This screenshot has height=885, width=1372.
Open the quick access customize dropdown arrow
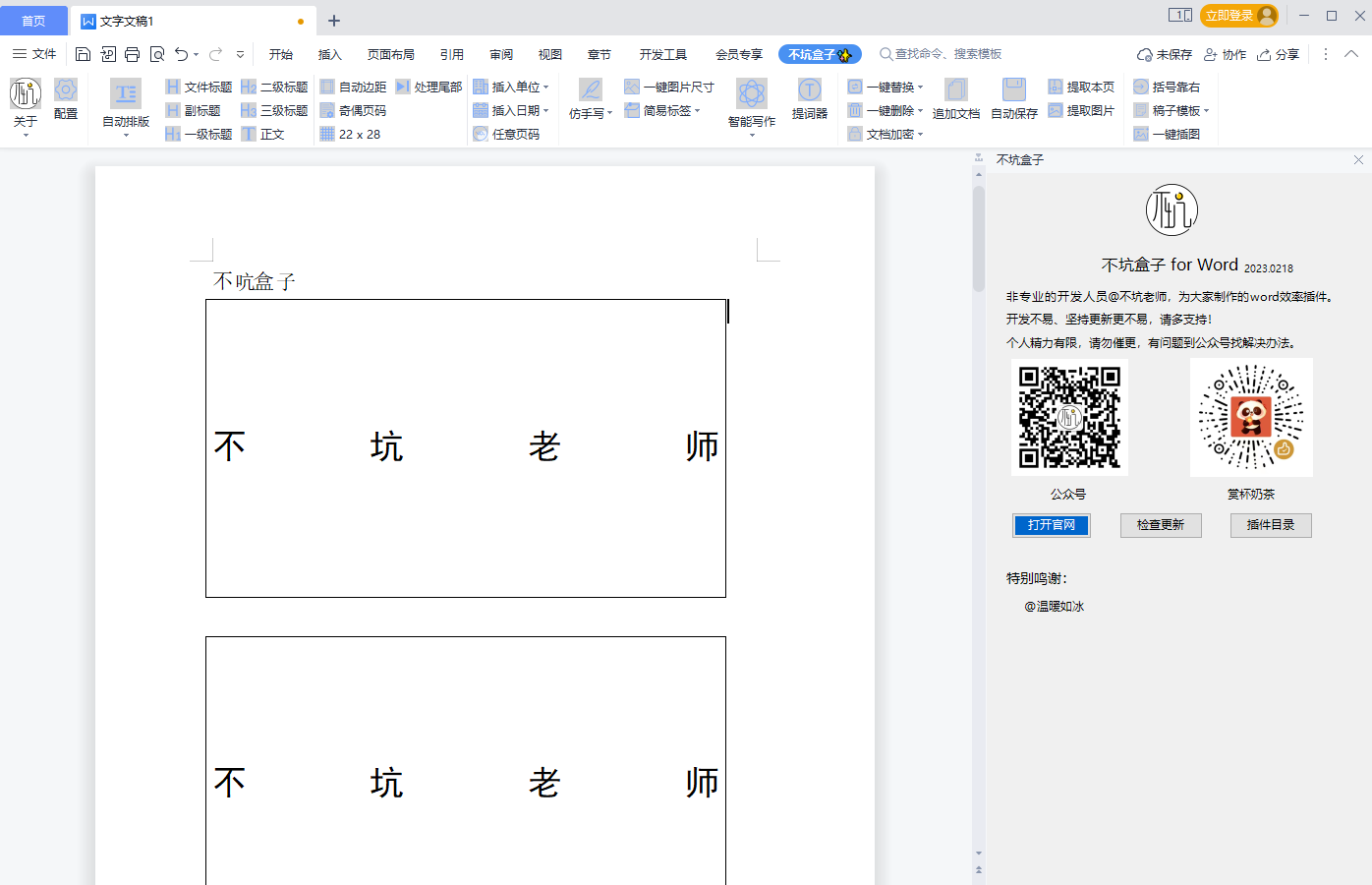(x=240, y=54)
